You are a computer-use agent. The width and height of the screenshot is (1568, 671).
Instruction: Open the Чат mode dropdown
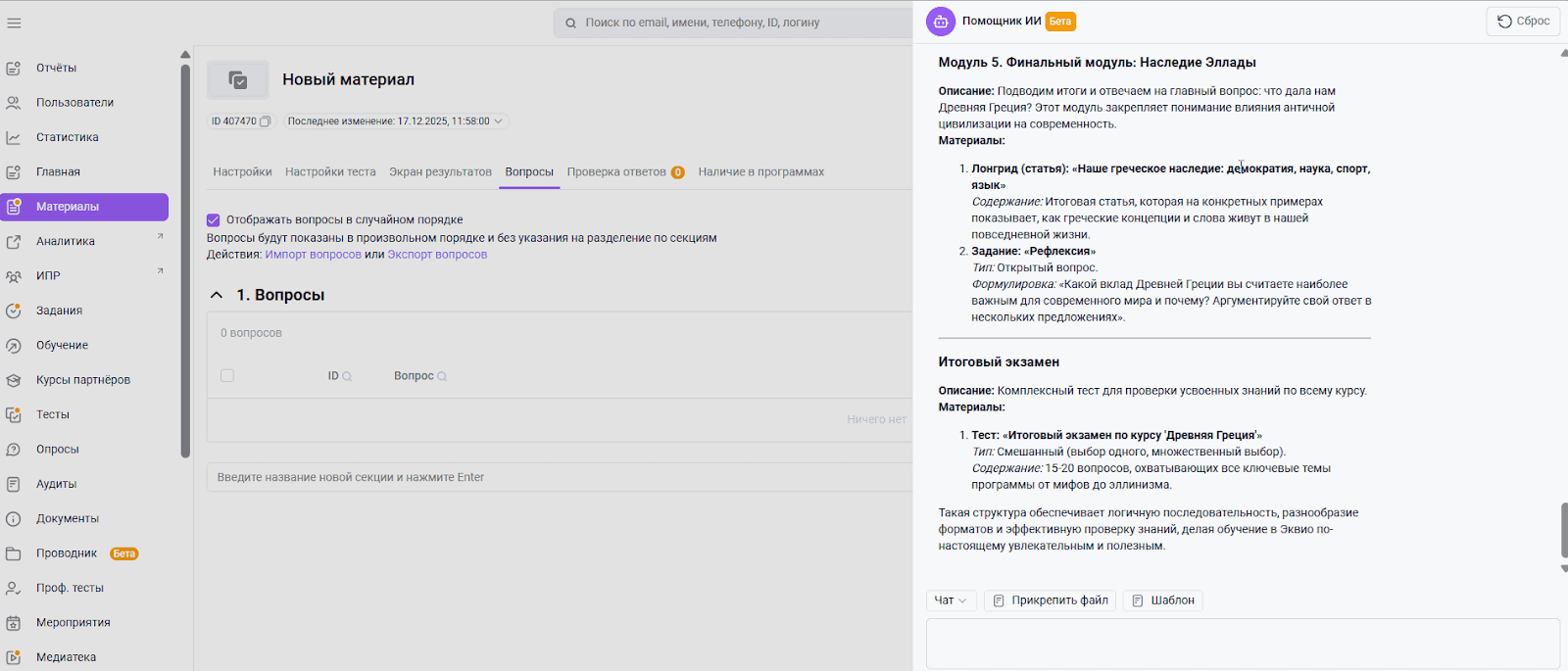pos(951,600)
